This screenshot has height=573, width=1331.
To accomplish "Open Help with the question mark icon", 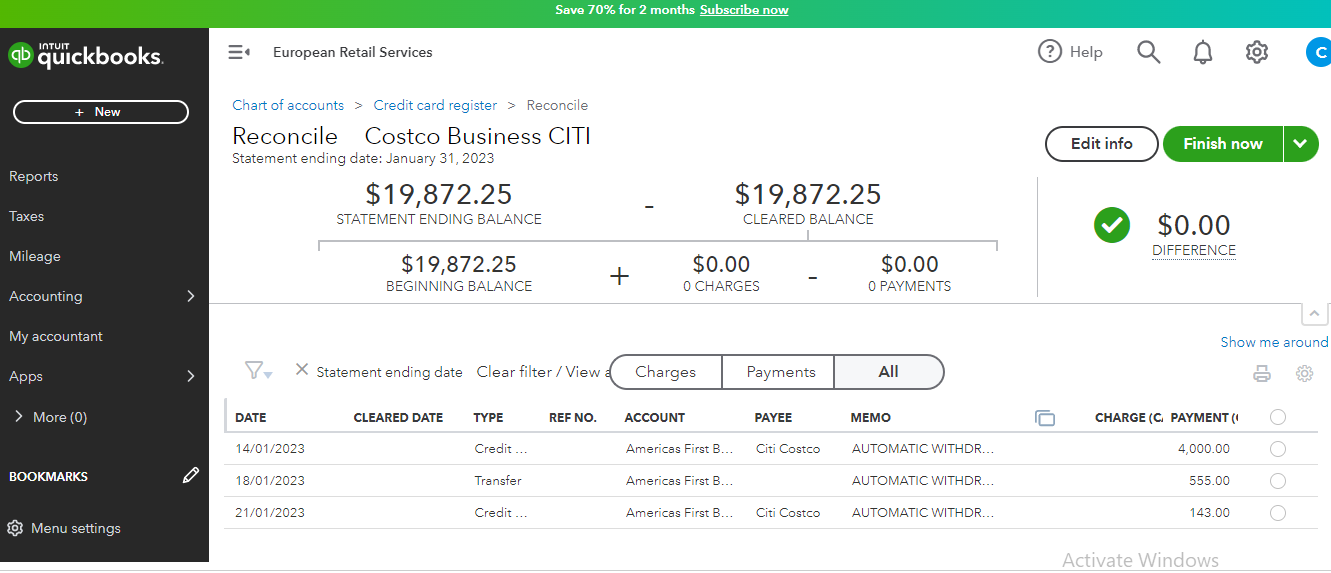I will [1049, 52].
